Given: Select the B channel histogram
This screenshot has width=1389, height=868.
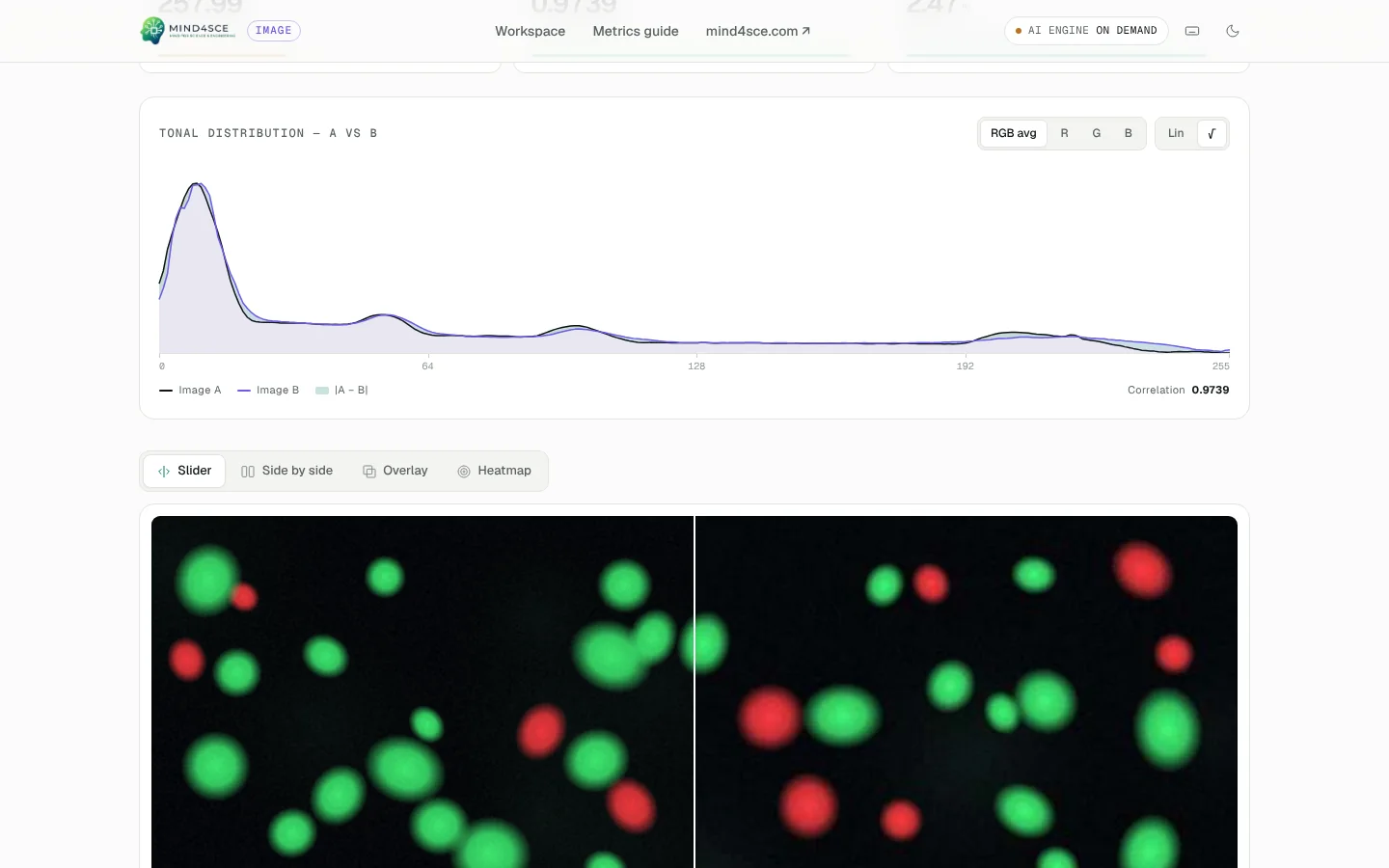Looking at the screenshot, I should click(x=1129, y=133).
